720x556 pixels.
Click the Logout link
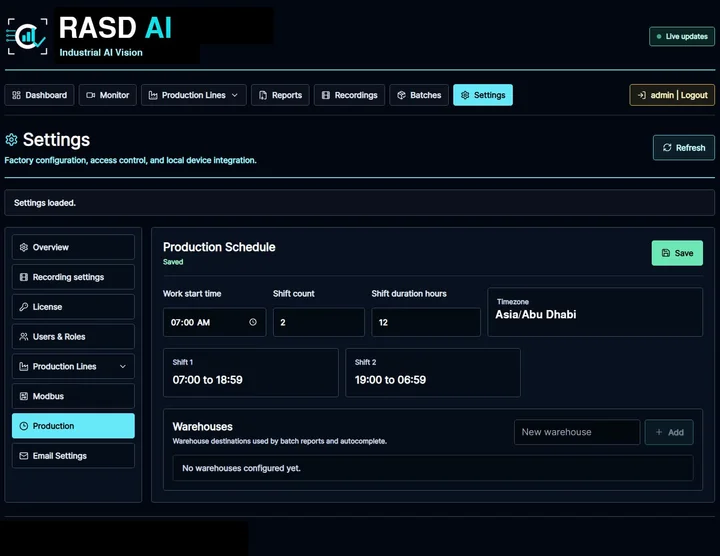click(694, 95)
